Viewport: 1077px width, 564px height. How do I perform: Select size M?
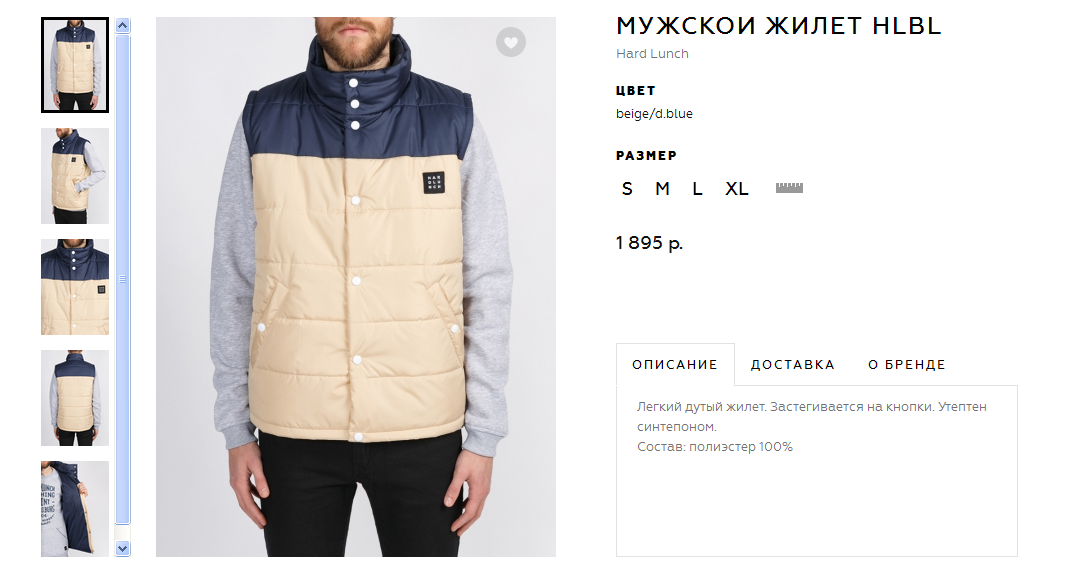tap(662, 188)
